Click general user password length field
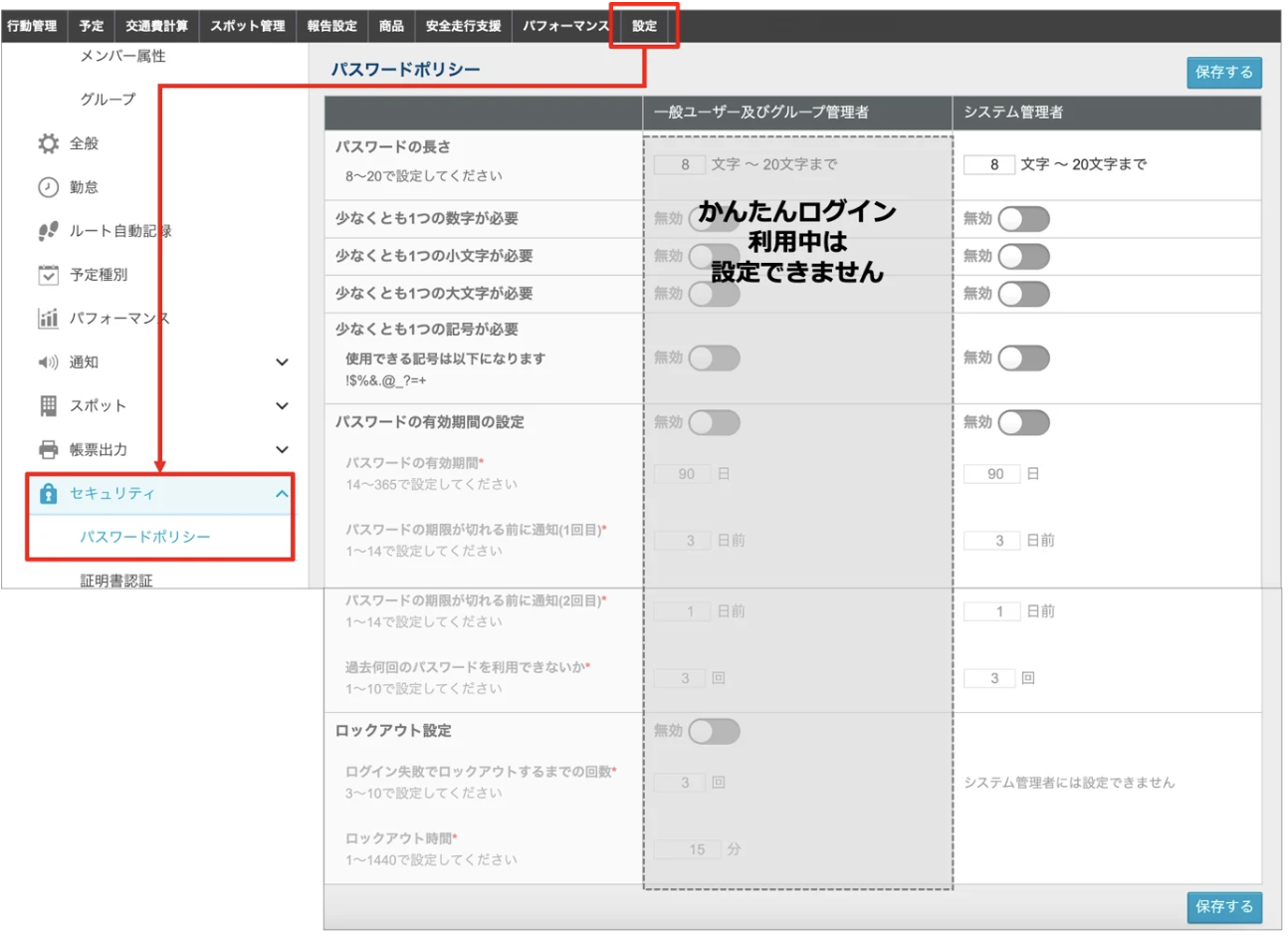1288x940 pixels. tap(680, 165)
